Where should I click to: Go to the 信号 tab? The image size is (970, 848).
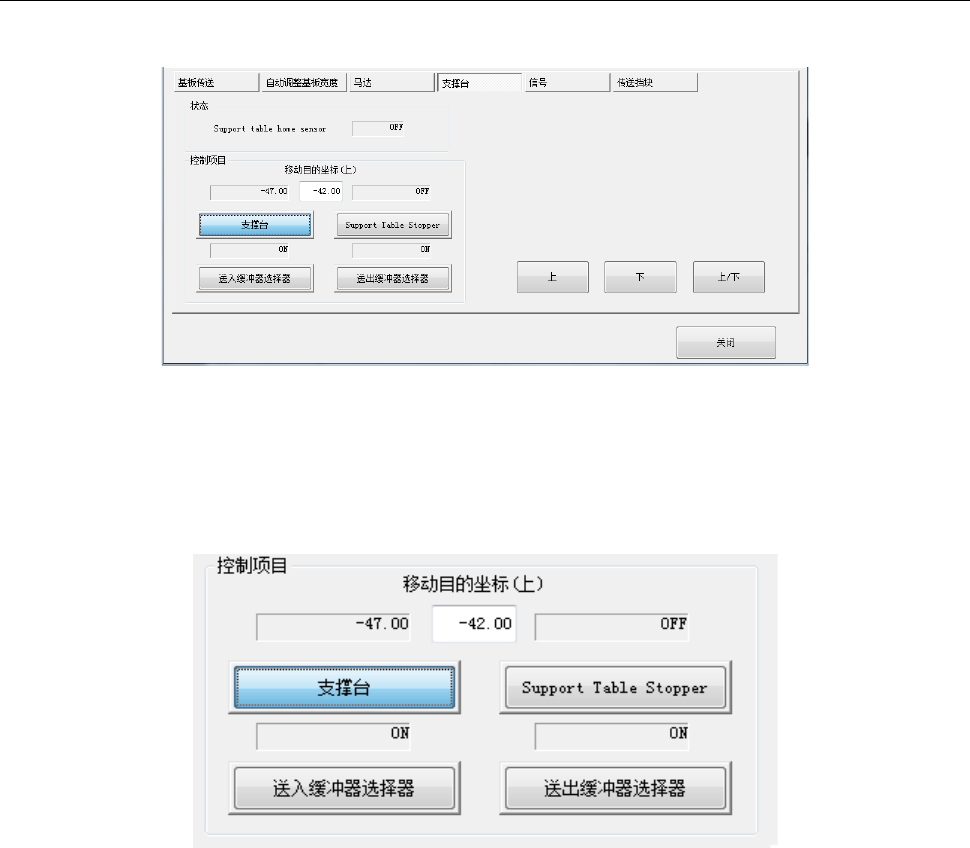pyautogui.click(x=567, y=82)
